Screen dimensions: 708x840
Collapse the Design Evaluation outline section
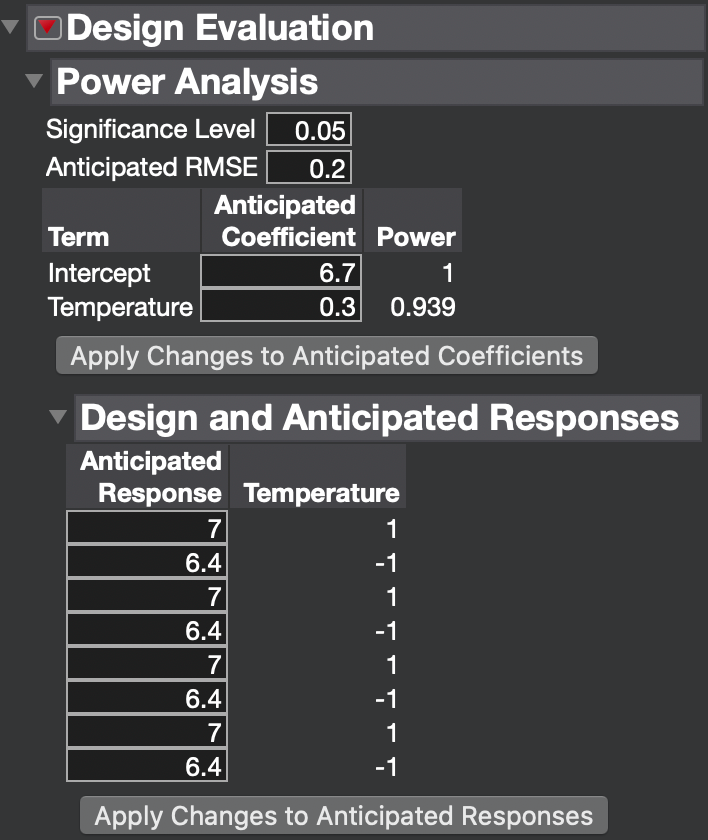click(x=12, y=28)
